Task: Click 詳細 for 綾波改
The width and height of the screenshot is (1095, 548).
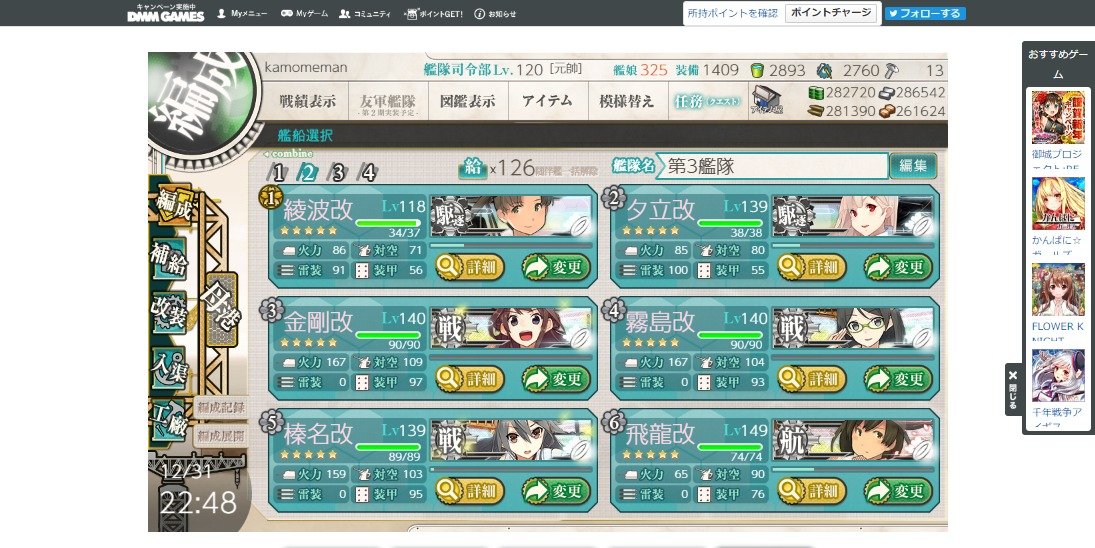Action: [469, 267]
